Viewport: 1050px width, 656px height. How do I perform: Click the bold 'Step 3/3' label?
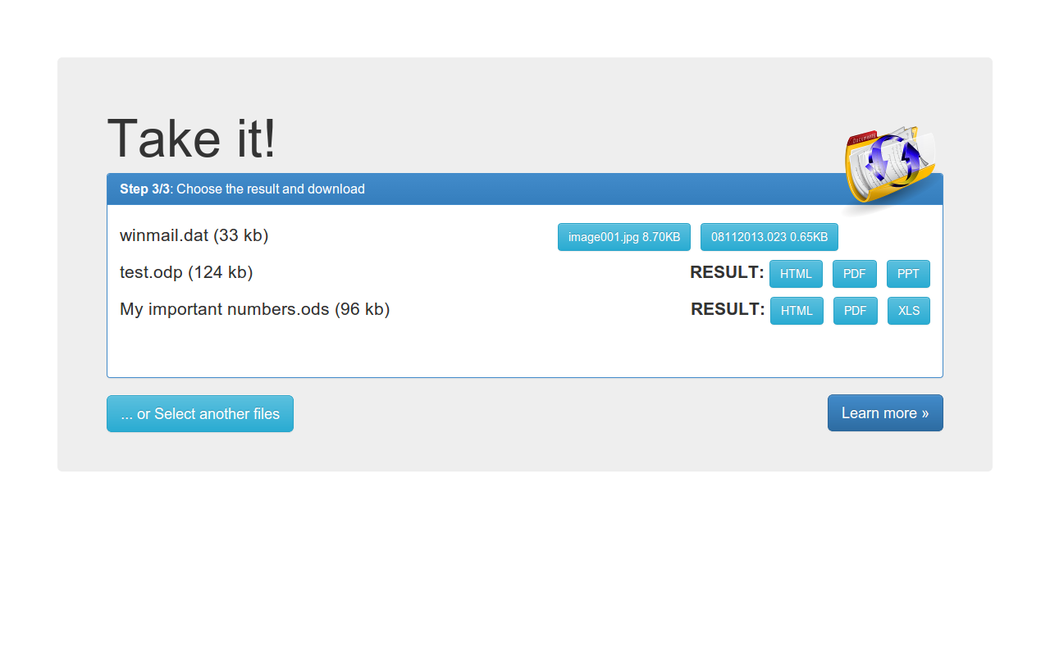(x=145, y=189)
